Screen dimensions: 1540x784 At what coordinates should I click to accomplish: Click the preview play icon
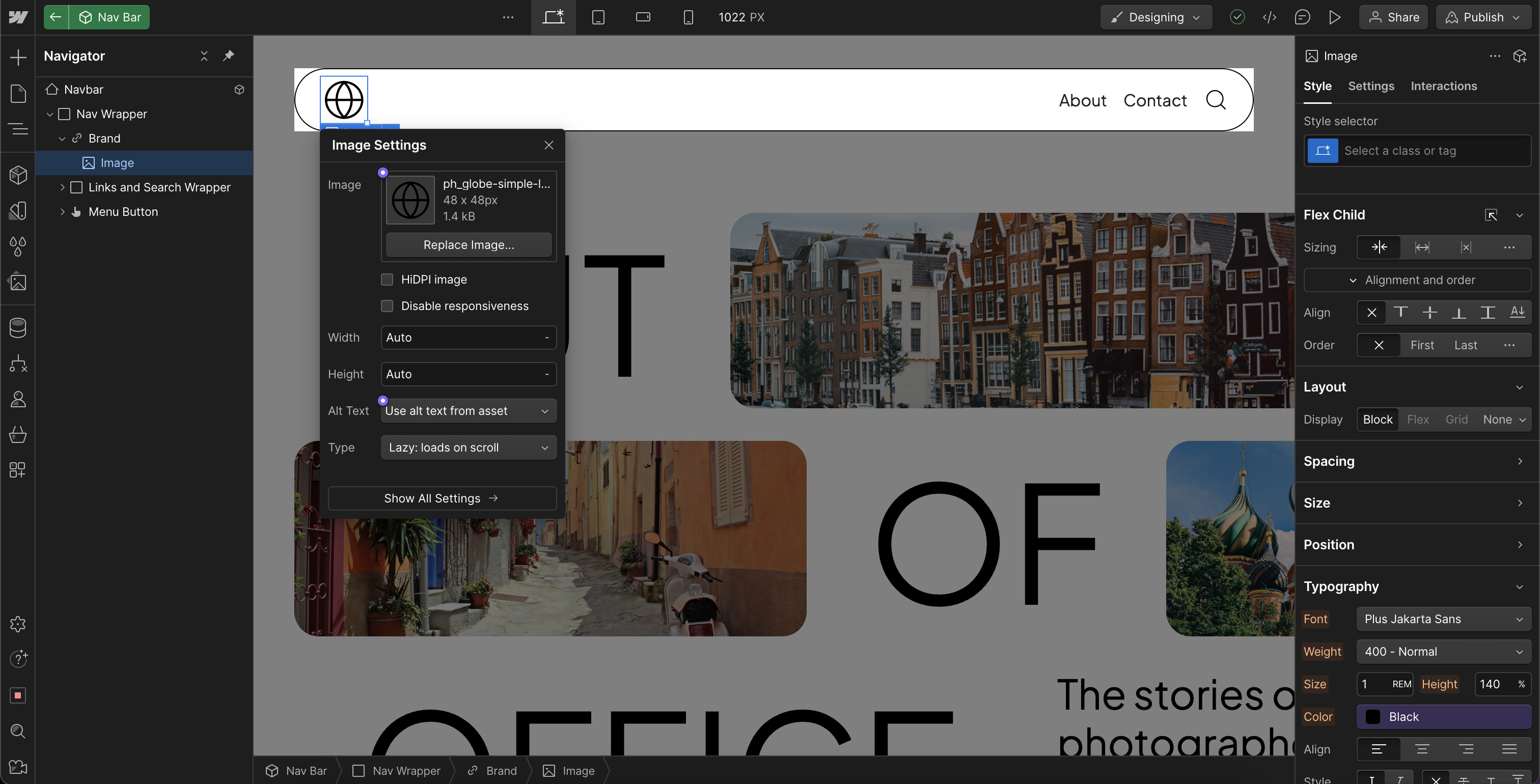pyautogui.click(x=1334, y=17)
